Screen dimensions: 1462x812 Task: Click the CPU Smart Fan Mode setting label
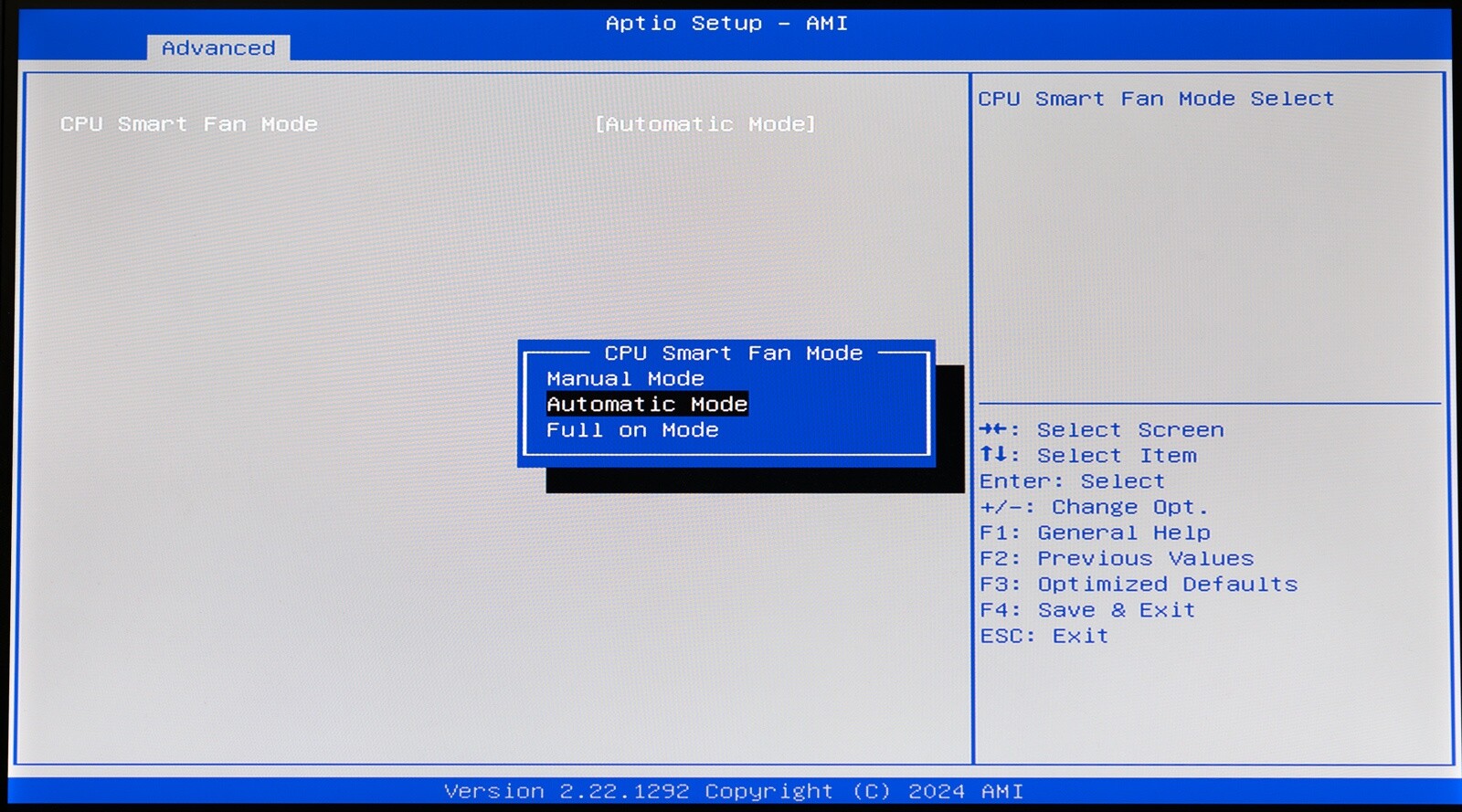point(189,124)
